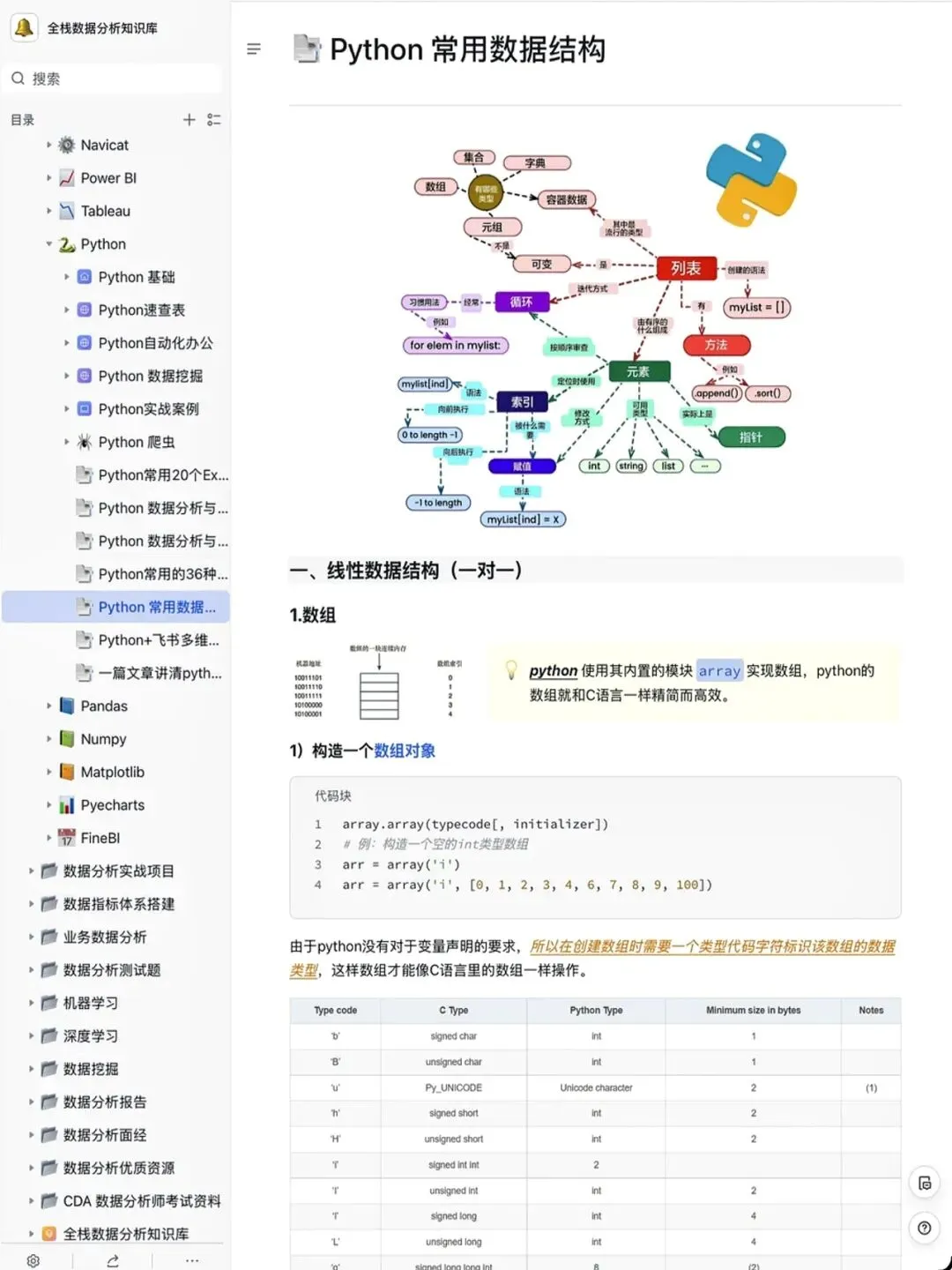
Task: Click the Pandas book icon
Action: tap(67, 706)
